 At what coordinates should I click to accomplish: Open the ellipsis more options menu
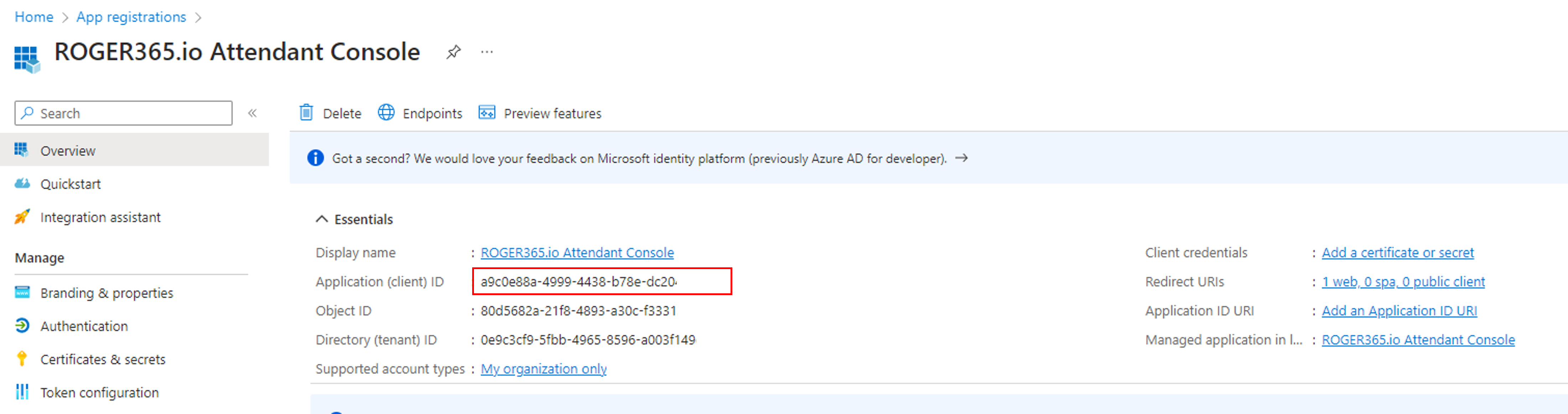(x=486, y=52)
